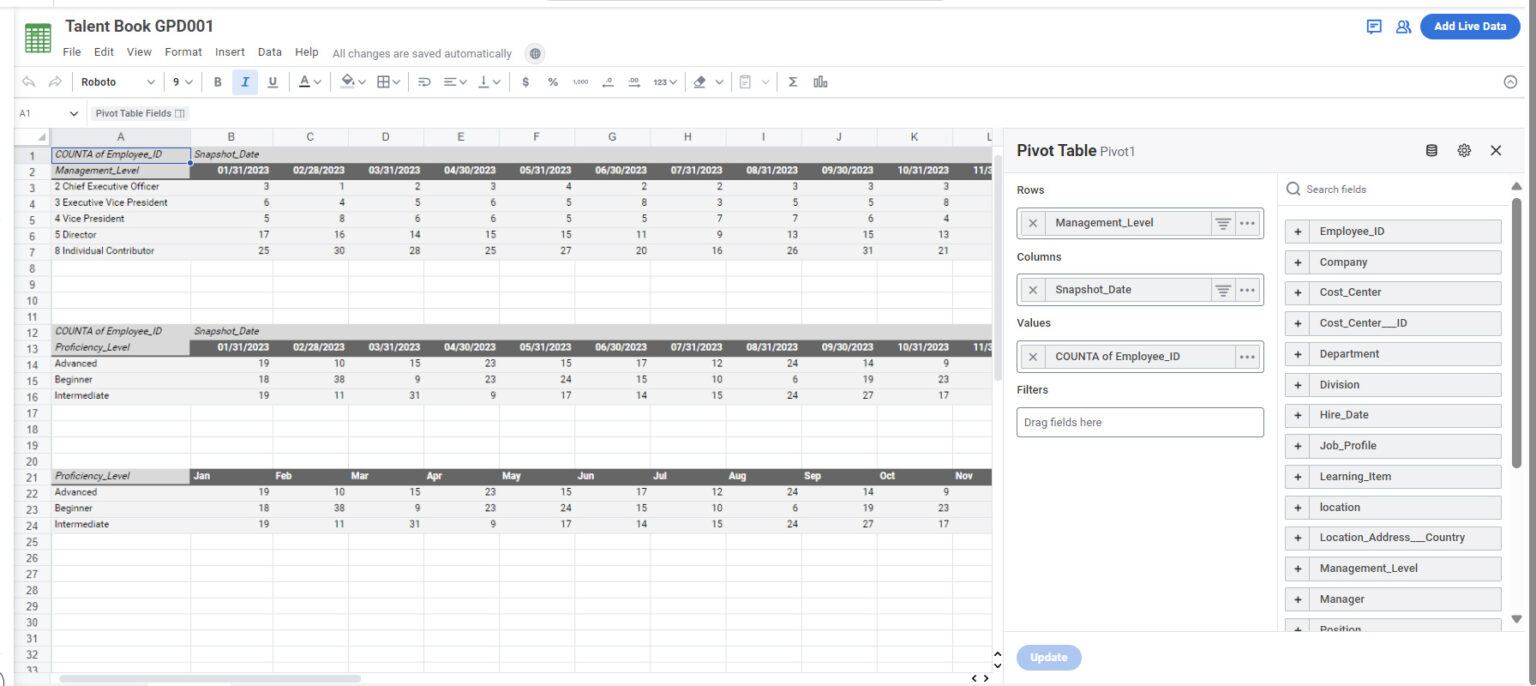The height and width of the screenshot is (686, 1536).
Task: Open the font family dropdown showing Roboto
Action: (x=117, y=81)
